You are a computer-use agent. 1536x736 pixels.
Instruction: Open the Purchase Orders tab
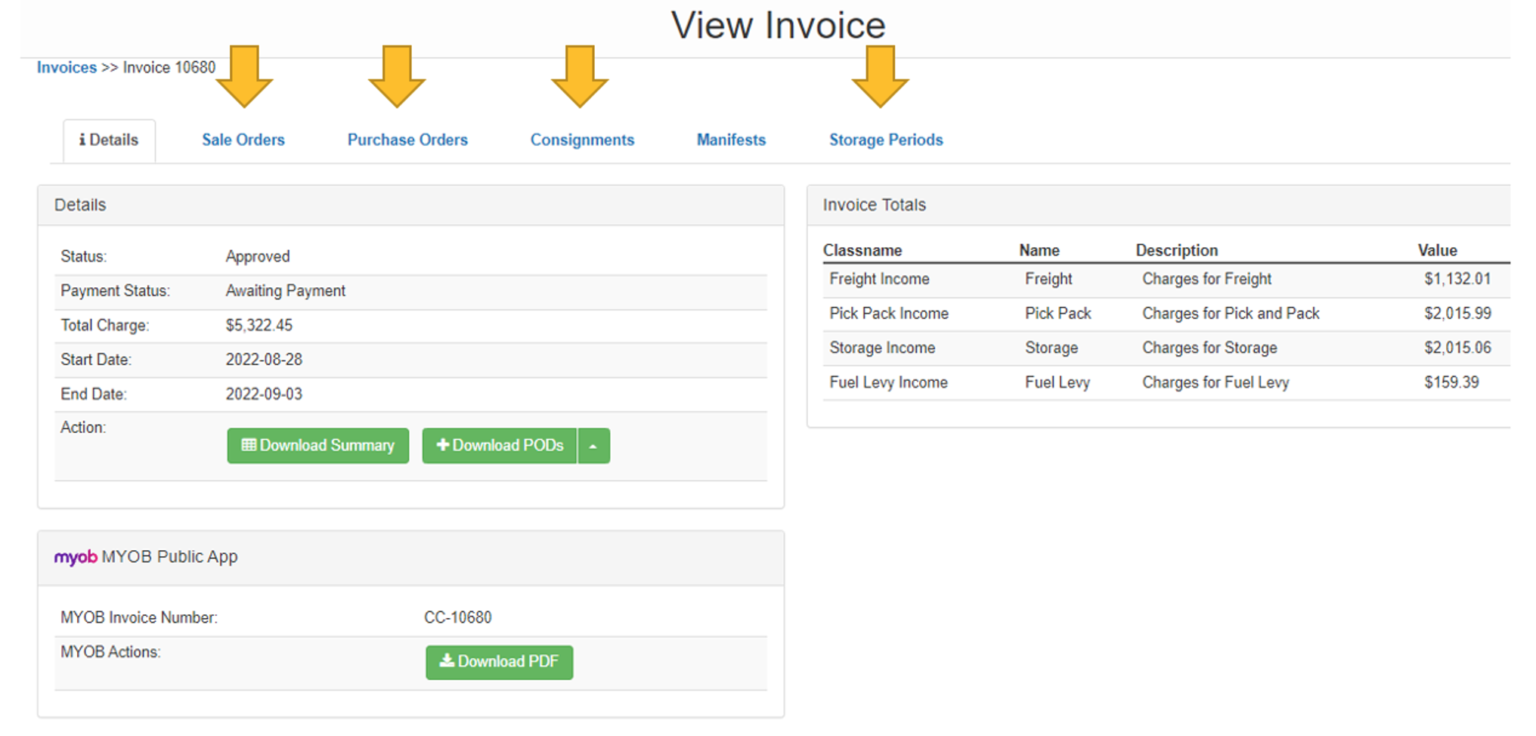tap(407, 140)
